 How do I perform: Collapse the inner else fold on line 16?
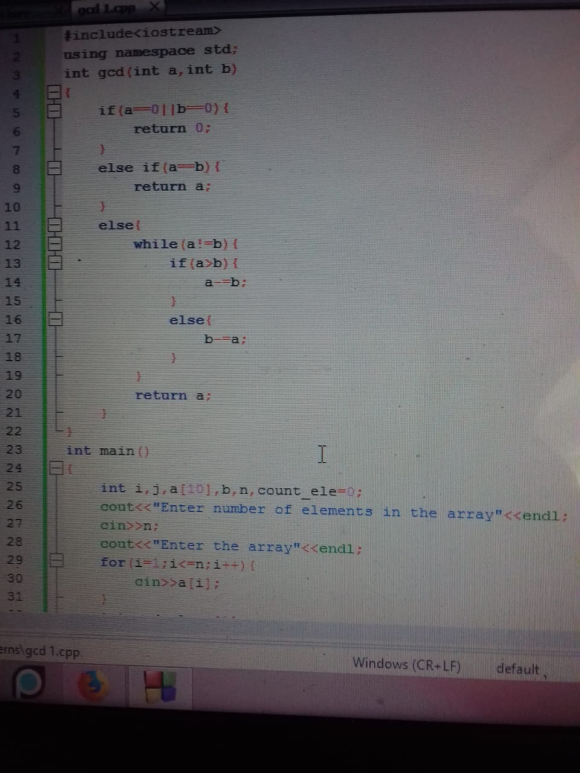(55, 319)
